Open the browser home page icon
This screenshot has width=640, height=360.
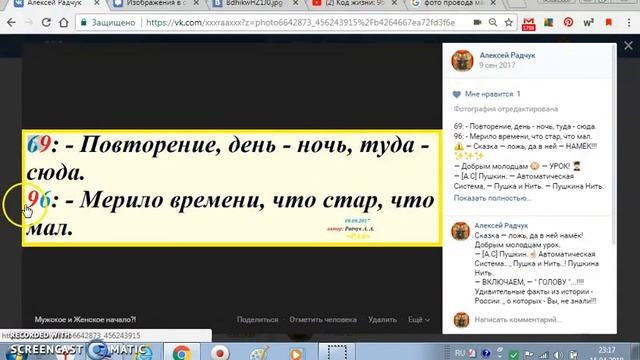(x=64, y=22)
